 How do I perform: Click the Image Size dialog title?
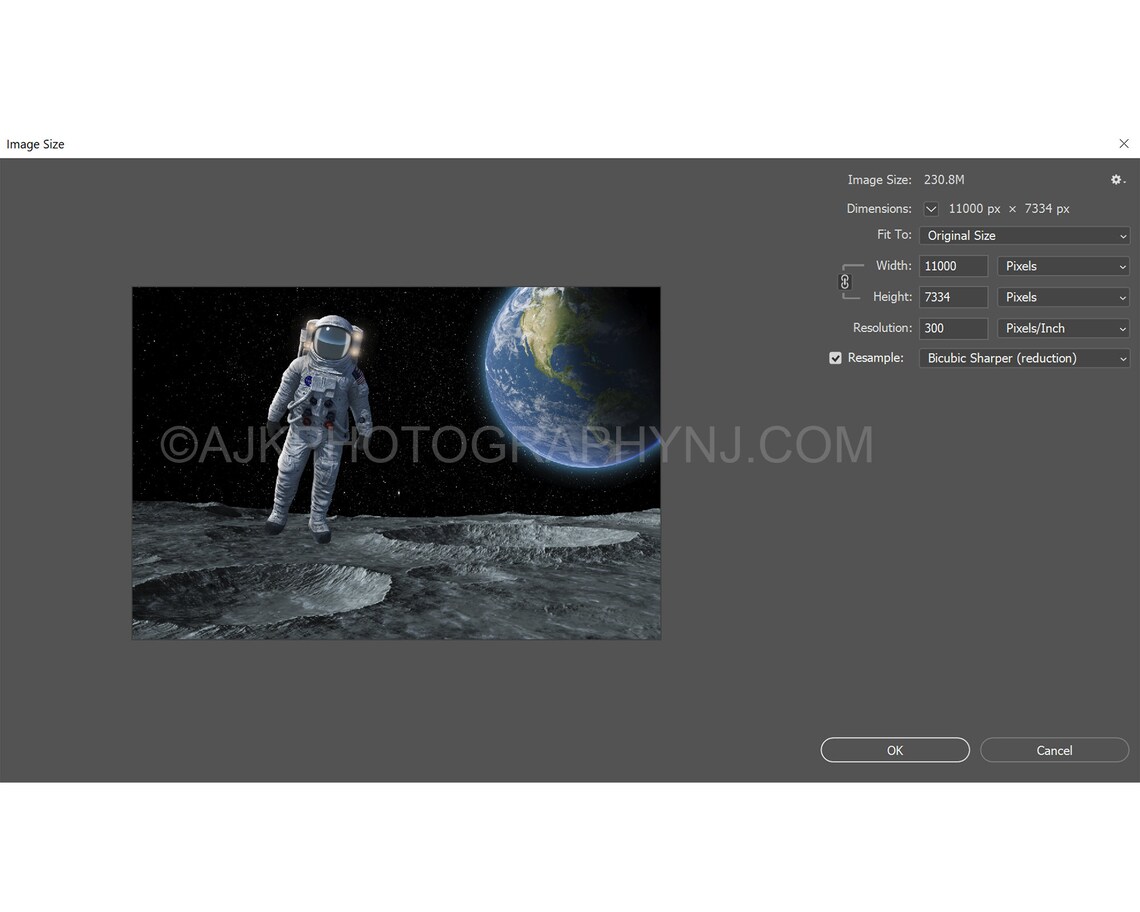[35, 144]
